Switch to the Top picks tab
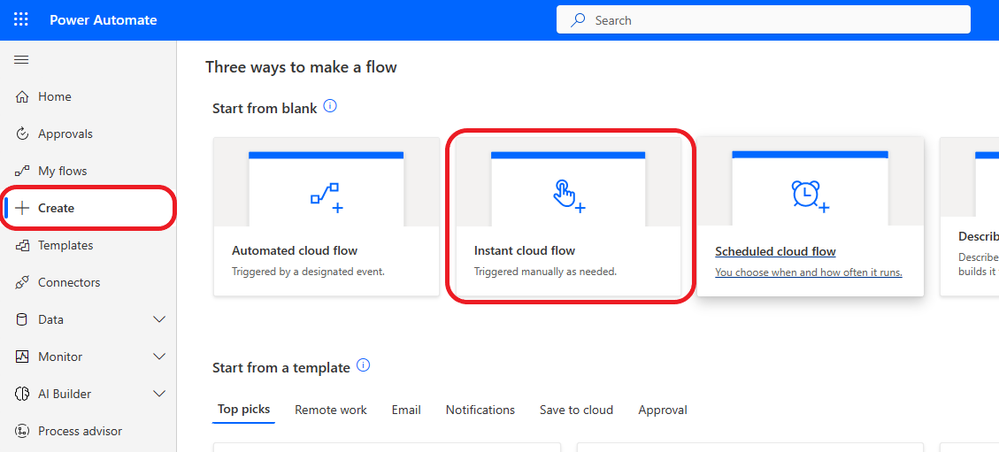 point(243,409)
